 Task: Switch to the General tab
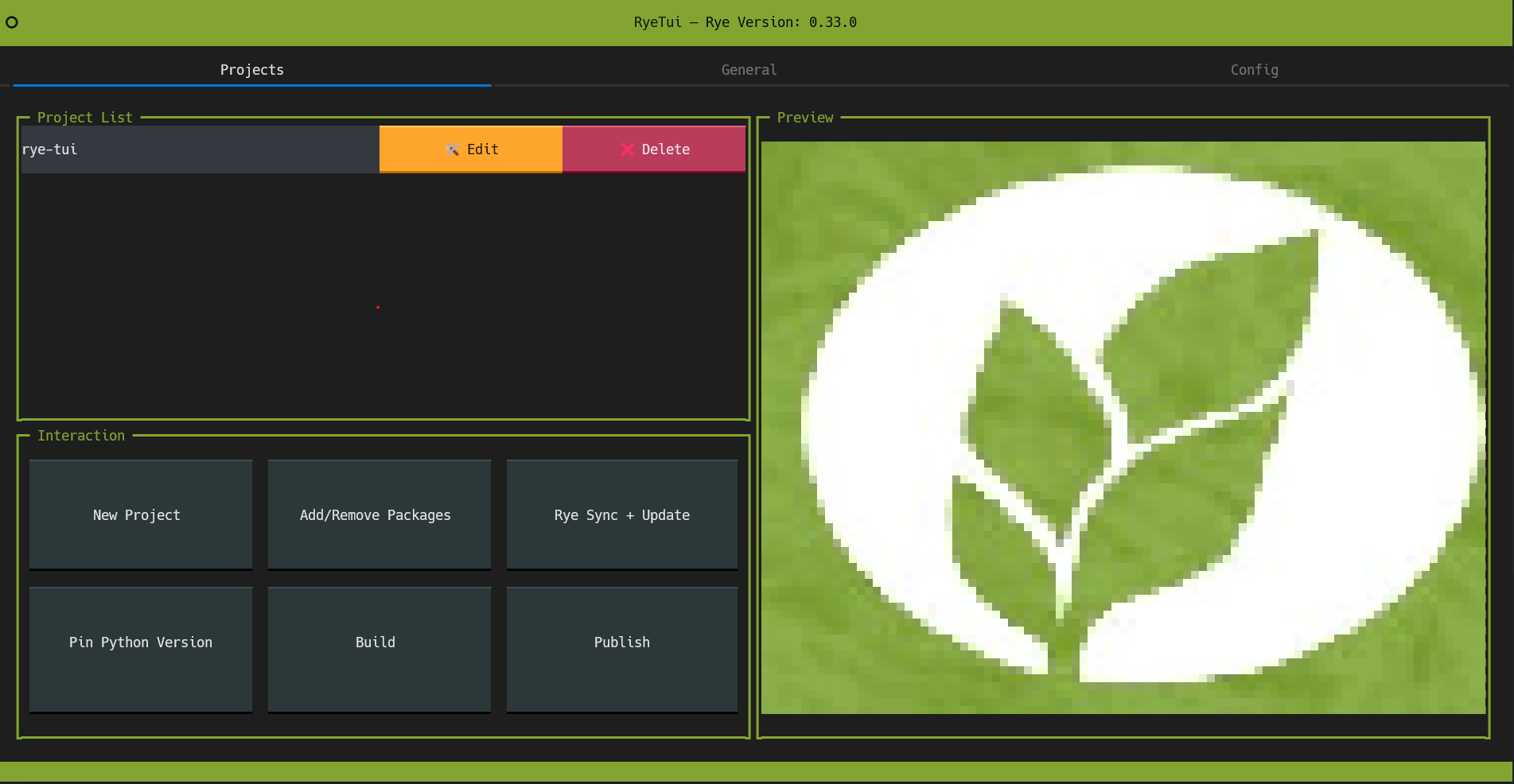(x=749, y=70)
